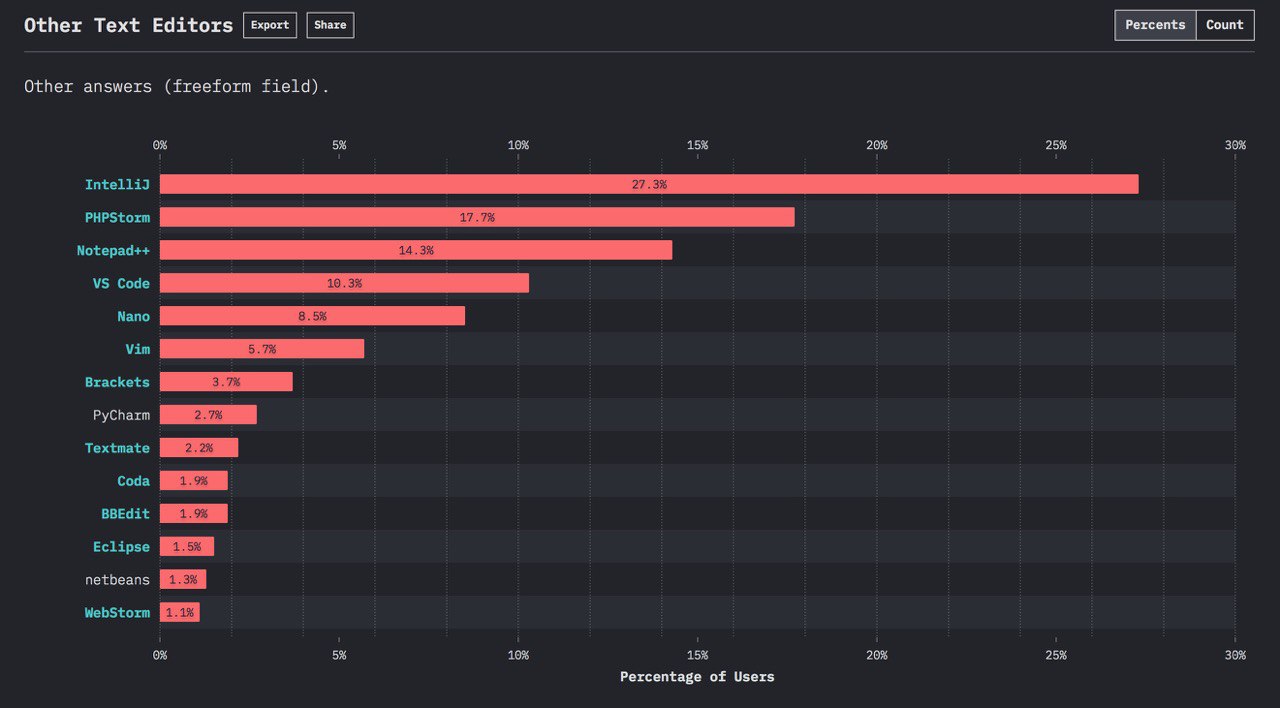Open the VS Code label link
This screenshot has width=1280, height=708.
121,283
